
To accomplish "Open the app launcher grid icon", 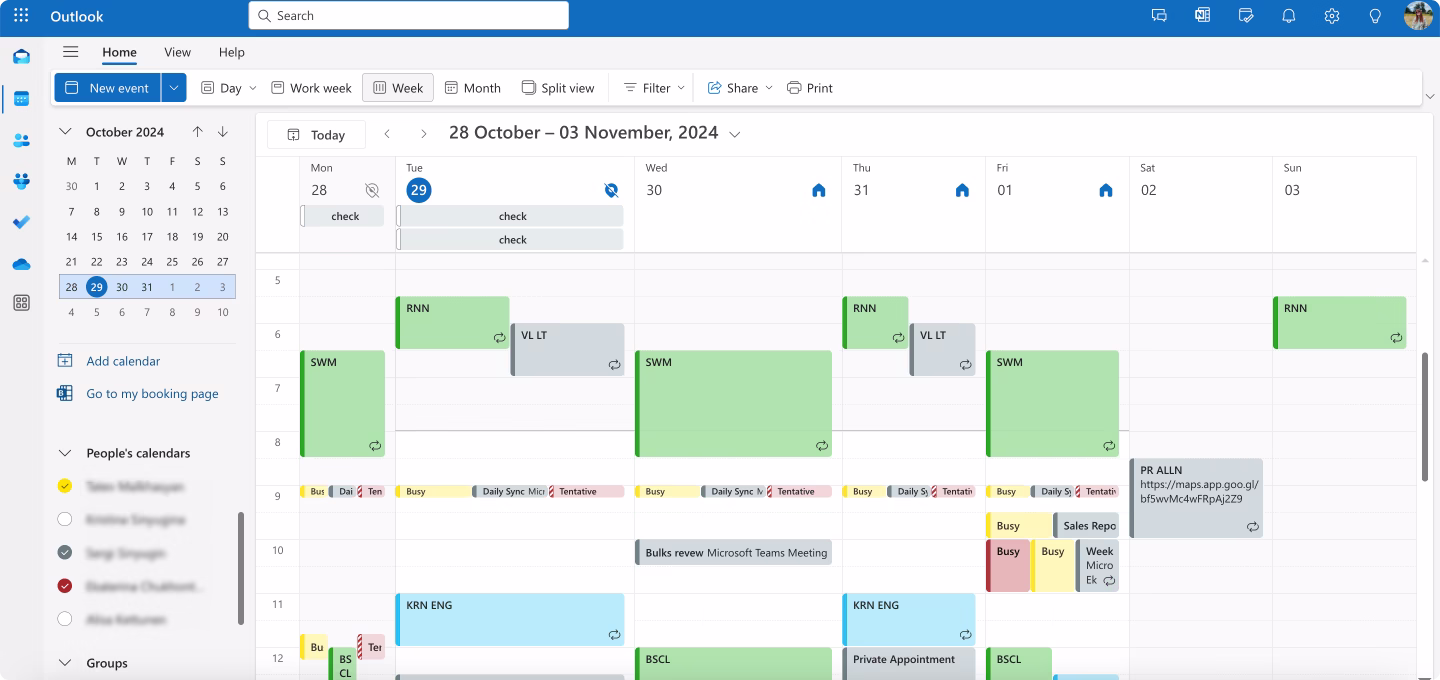I will pos(21,16).
